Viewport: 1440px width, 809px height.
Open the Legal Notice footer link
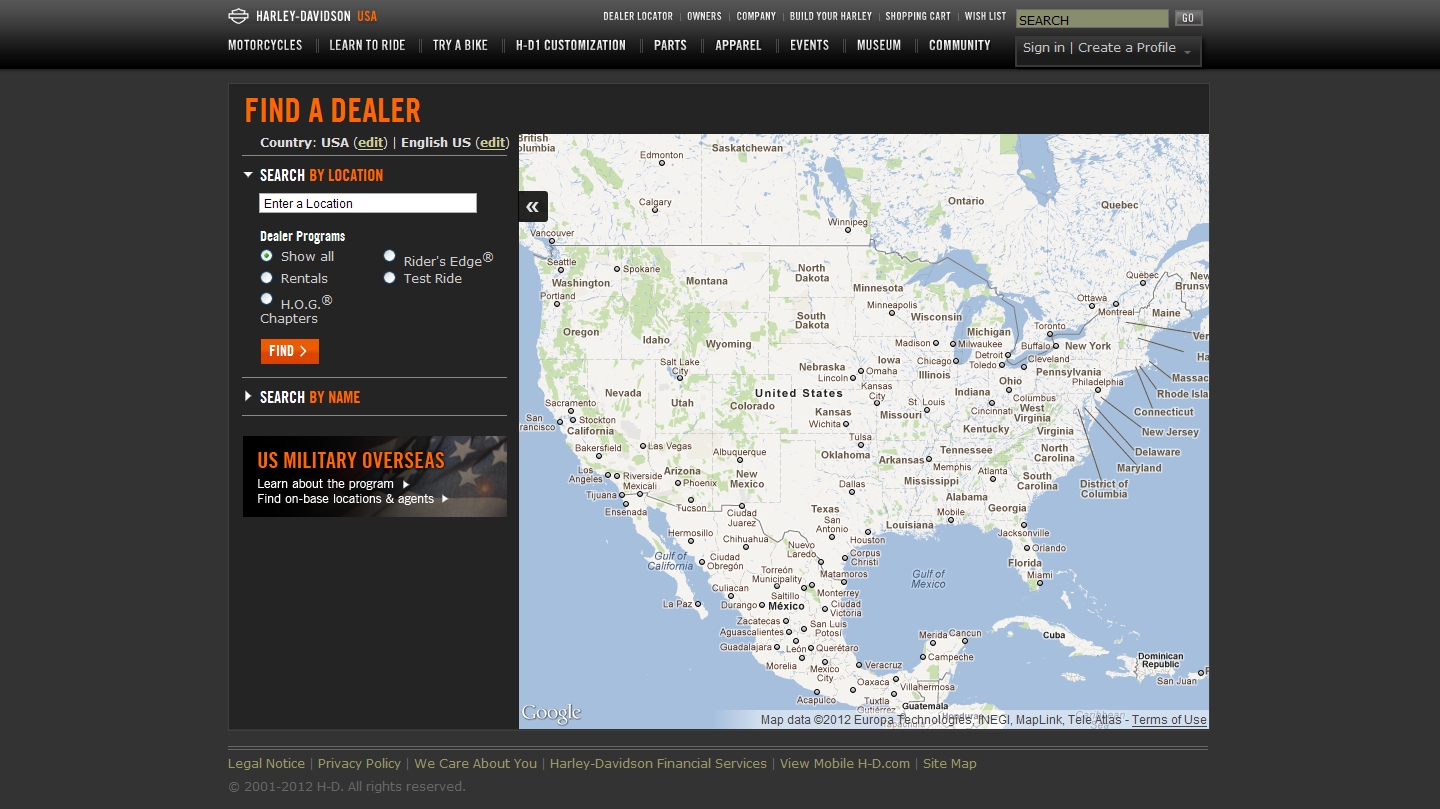(x=266, y=763)
